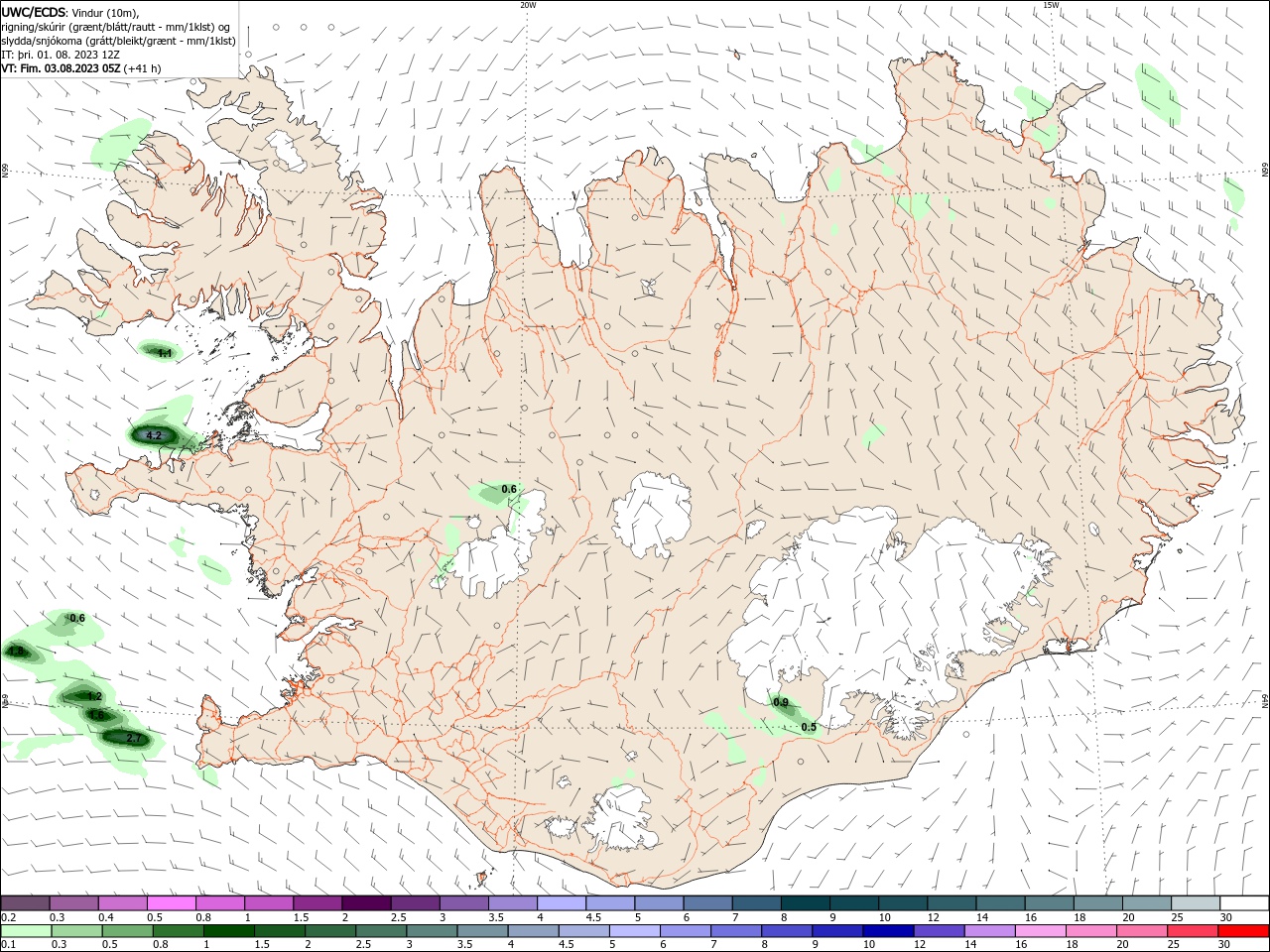Viewport: 1270px width, 952px height.
Task: Click the light pink rain swatch labeled 16
Action: click(1040, 931)
